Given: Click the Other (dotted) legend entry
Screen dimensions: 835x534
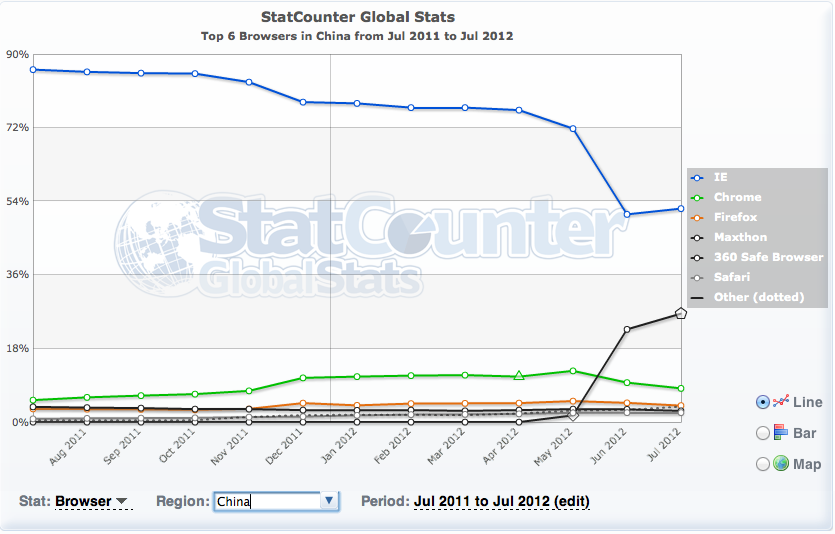Looking at the screenshot, I should coord(745,298).
